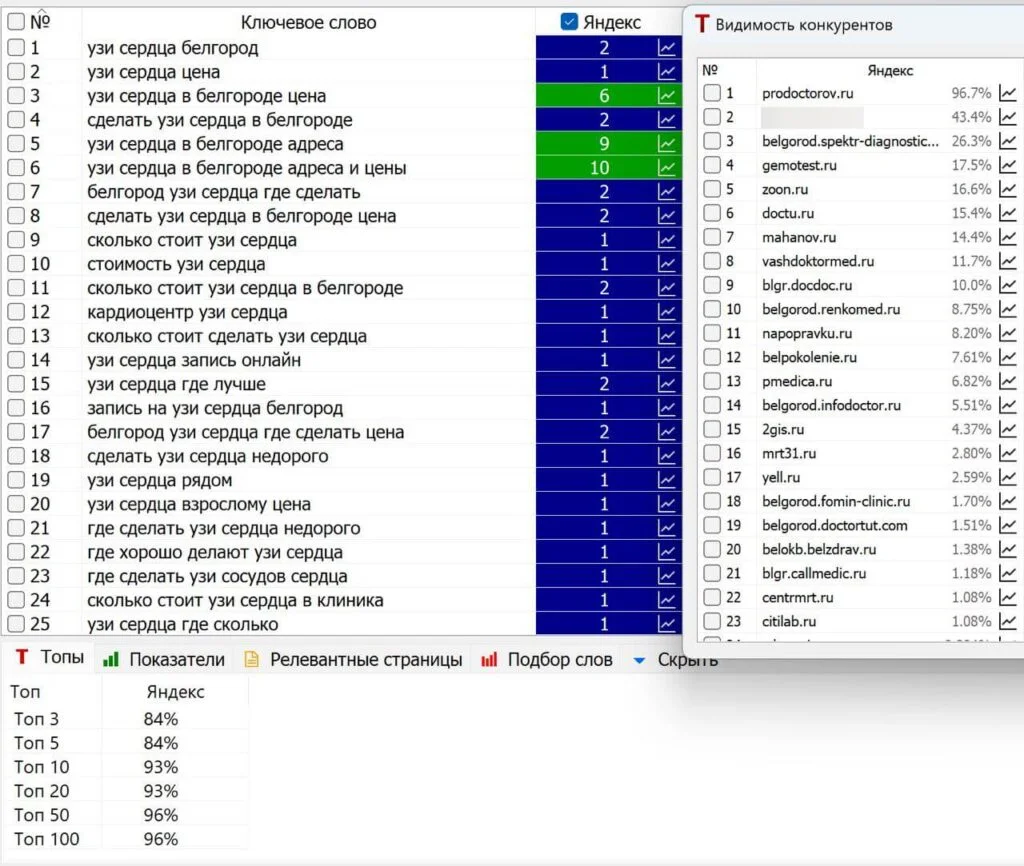Screen dimensions: 1024x866
Task: View the chart for napopravku.ru
Action: pos(1008,333)
